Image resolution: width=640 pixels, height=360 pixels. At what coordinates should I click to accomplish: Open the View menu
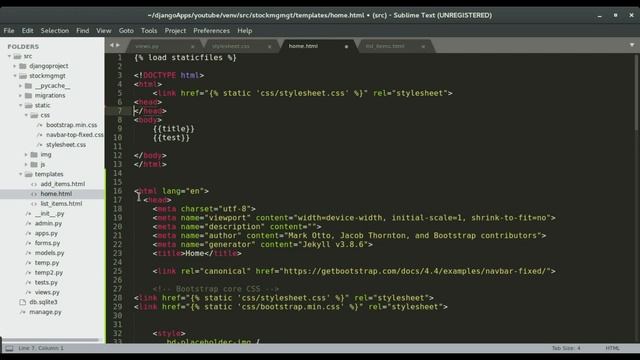click(104, 31)
